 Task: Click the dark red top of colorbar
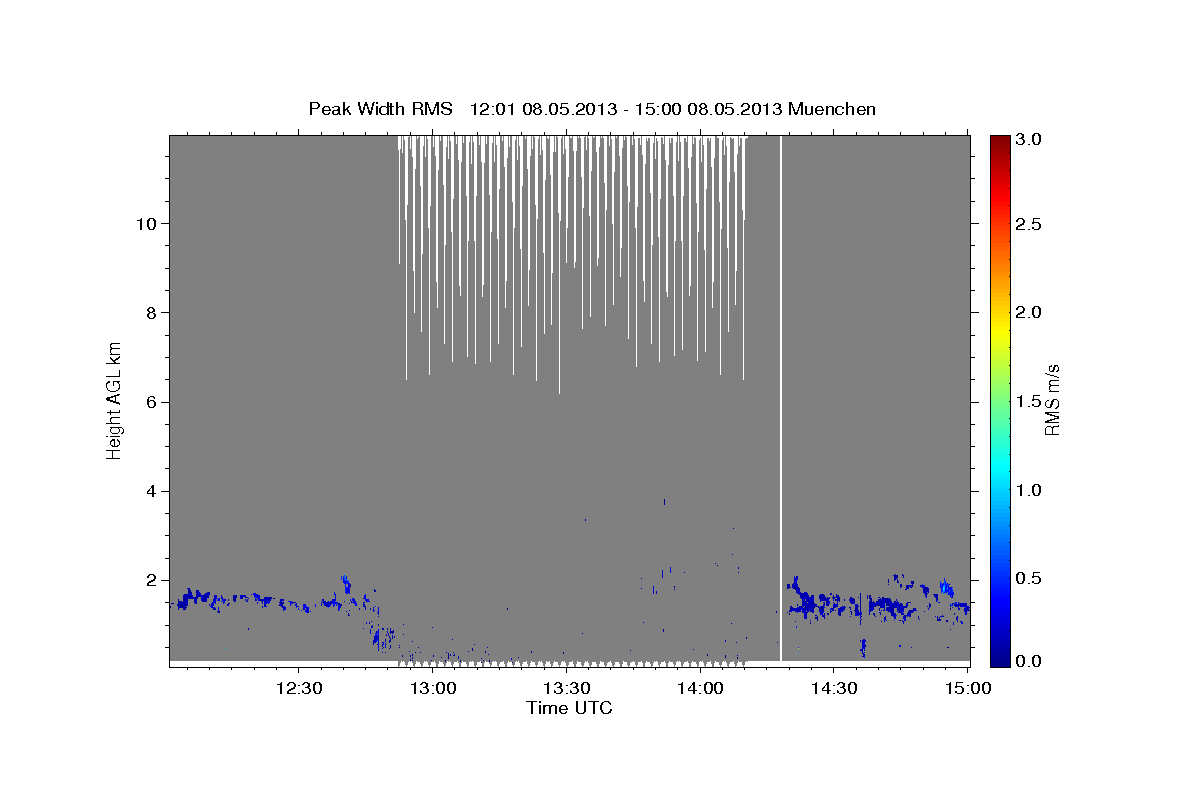[1000, 142]
